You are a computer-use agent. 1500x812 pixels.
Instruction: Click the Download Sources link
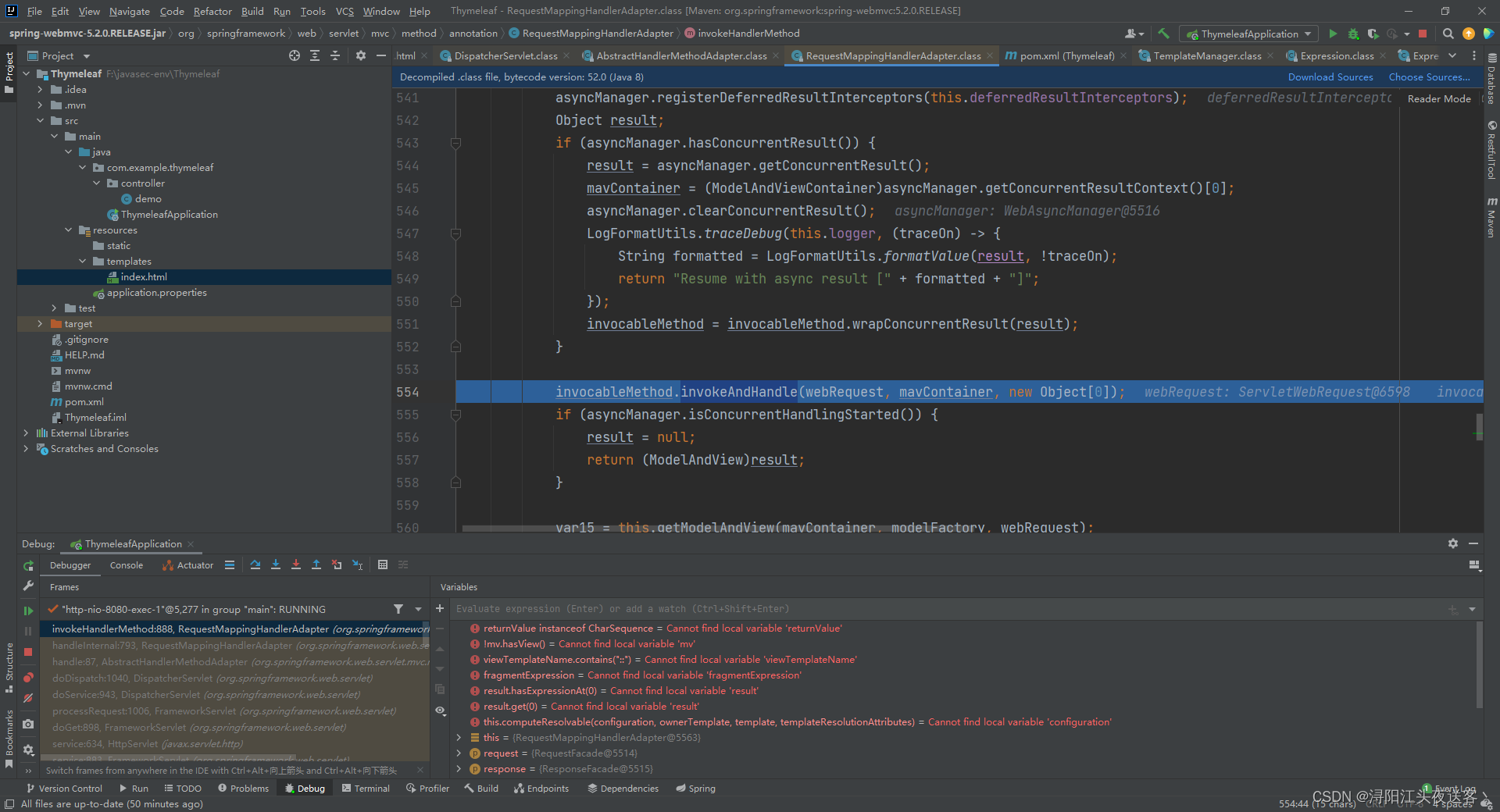[x=1330, y=77]
